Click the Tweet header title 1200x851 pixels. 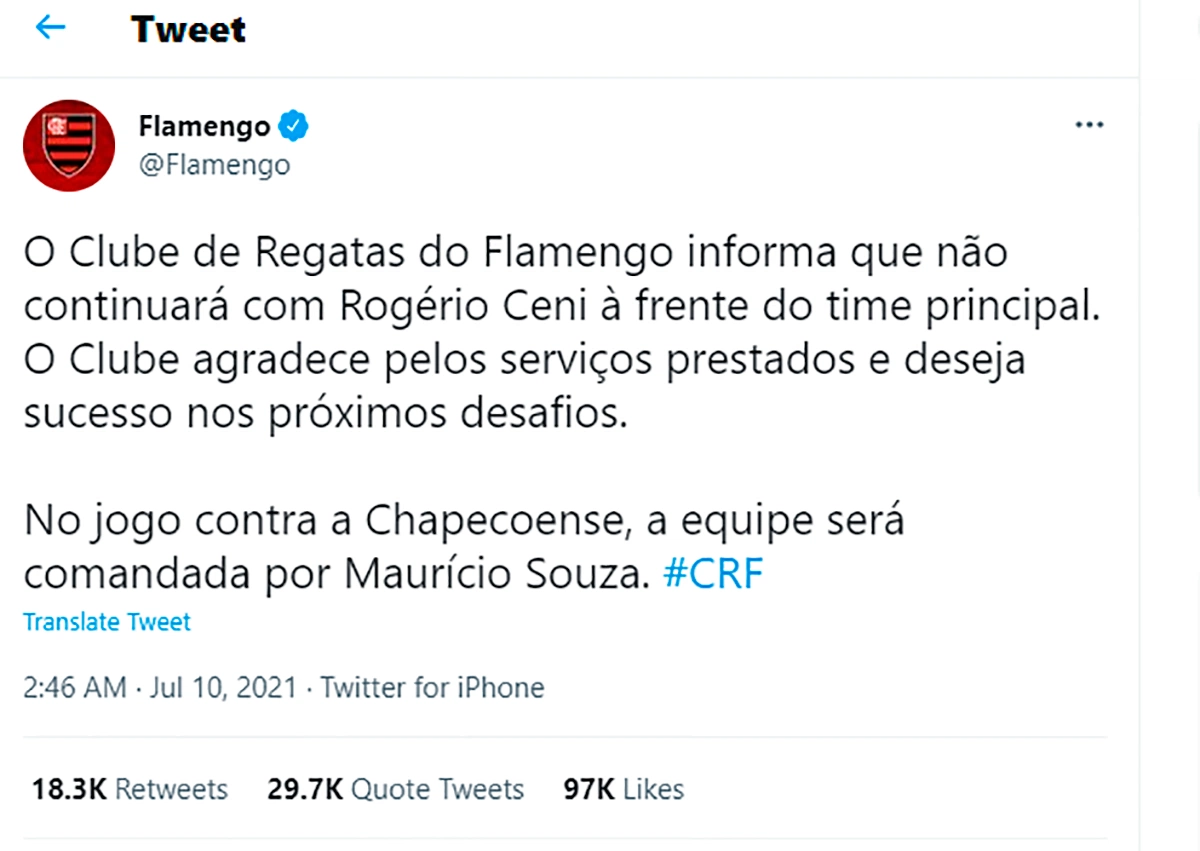[188, 30]
